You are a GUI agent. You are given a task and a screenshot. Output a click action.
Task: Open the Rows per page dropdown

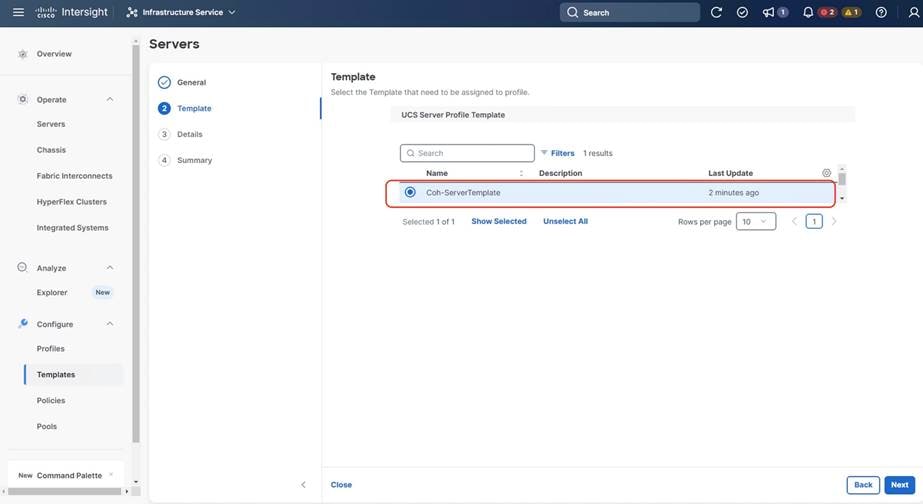click(756, 221)
